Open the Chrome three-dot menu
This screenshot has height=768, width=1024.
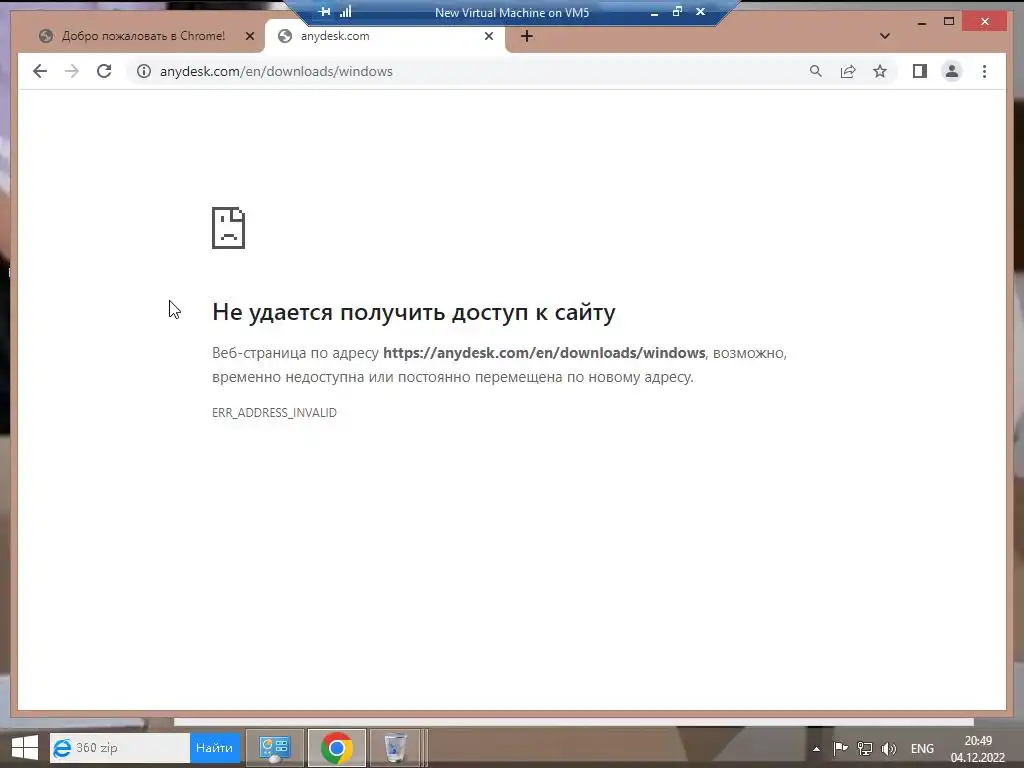[984, 71]
